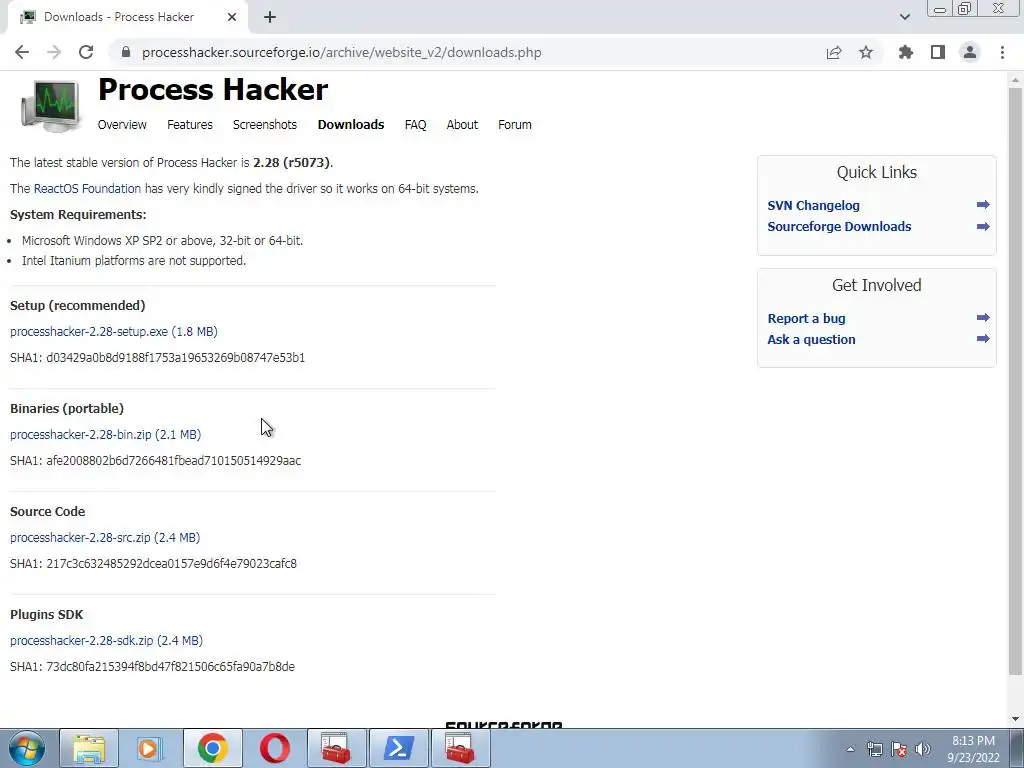The width and height of the screenshot is (1024, 768).
Task: Open a new browser tab
Action: tap(270, 18)
